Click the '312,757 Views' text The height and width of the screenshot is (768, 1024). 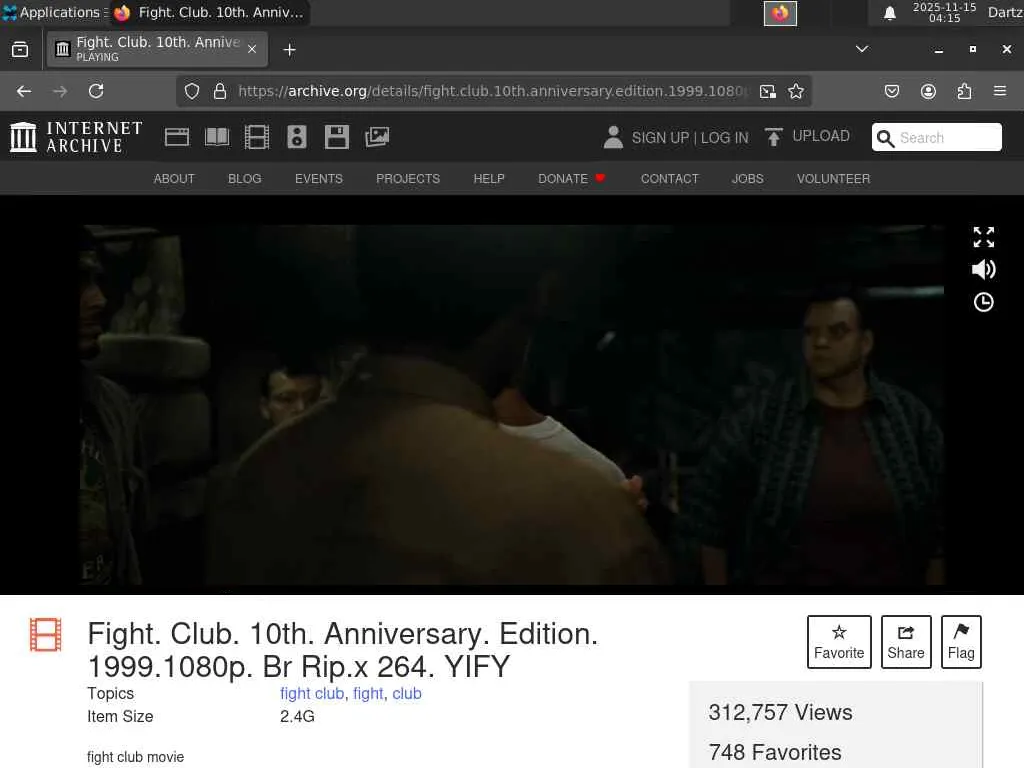780,712
